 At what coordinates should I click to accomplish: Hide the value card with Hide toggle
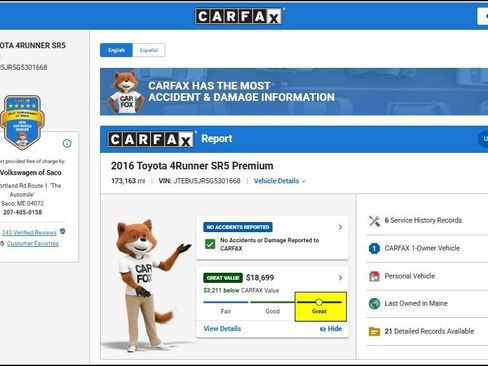pyautogui.click(x=331, y=329)
